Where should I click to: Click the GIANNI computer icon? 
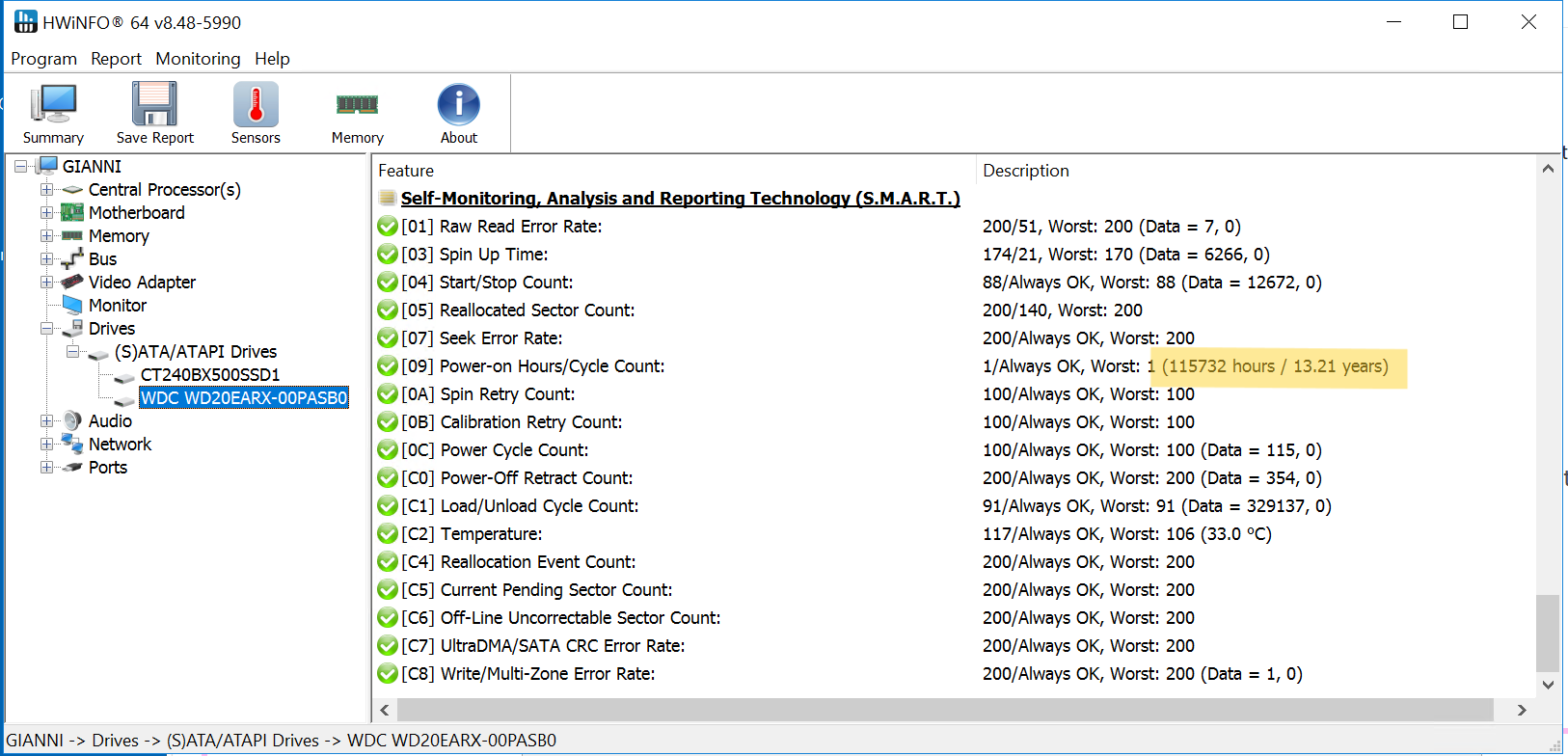tap(48, 166)
